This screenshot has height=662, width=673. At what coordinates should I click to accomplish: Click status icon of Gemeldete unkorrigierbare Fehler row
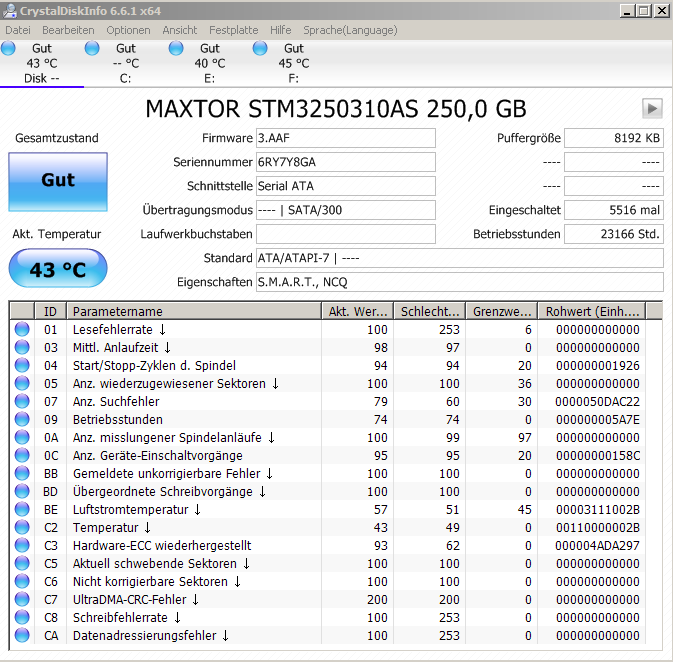(22, 474)
